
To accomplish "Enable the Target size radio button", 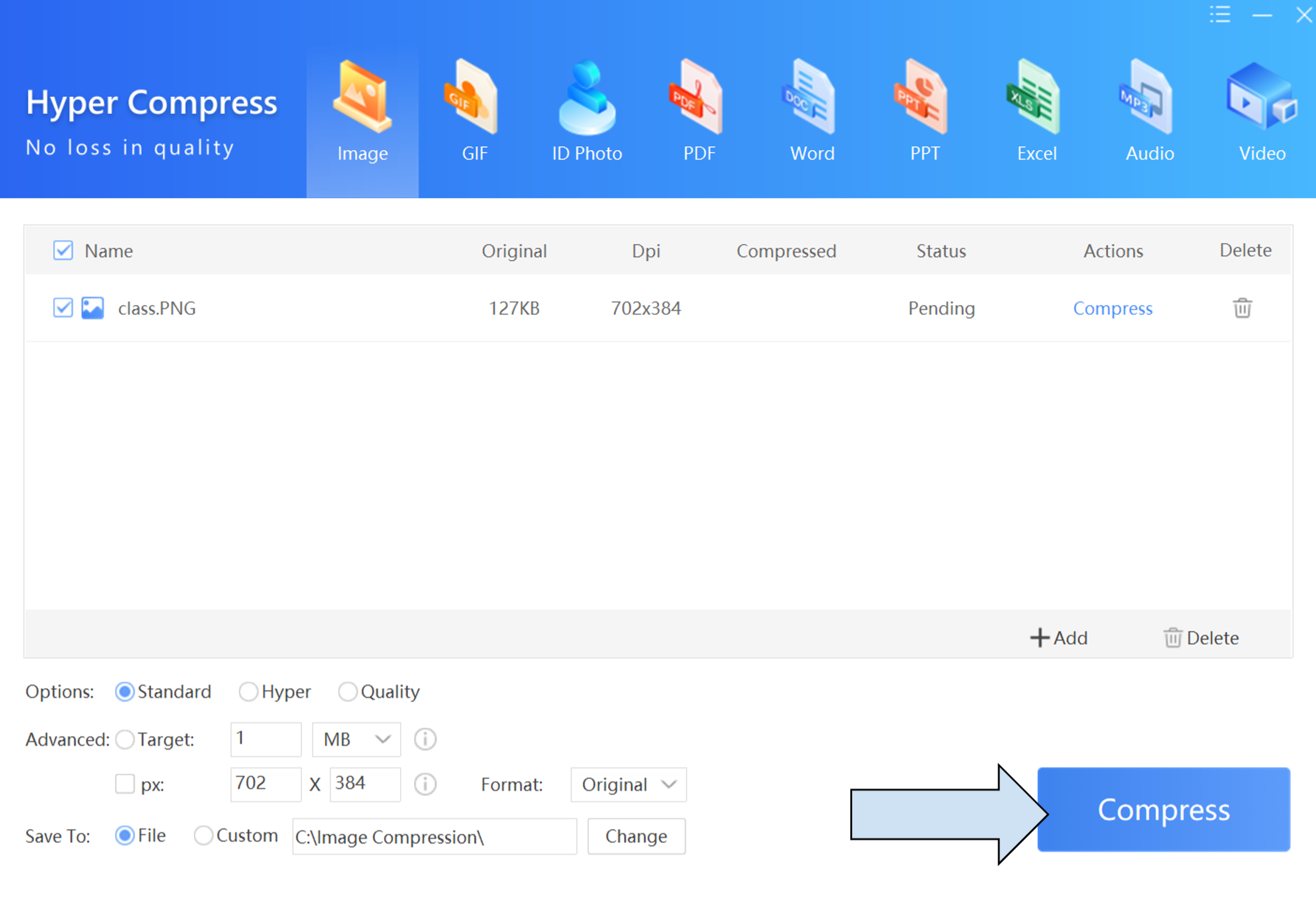I will click(125, 739).
